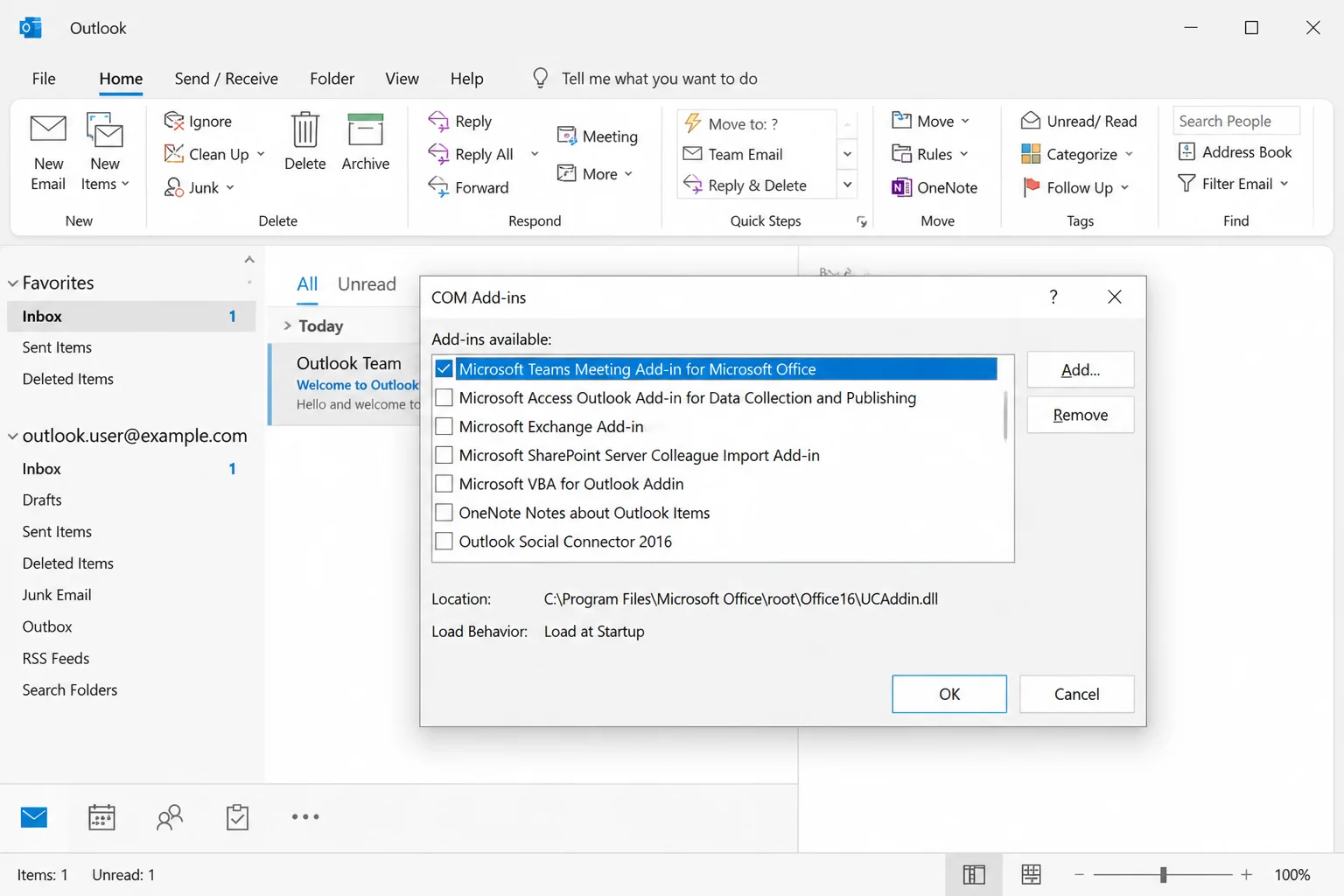
Task: Reply with a Meeting
Action: (x=598, y=136)
